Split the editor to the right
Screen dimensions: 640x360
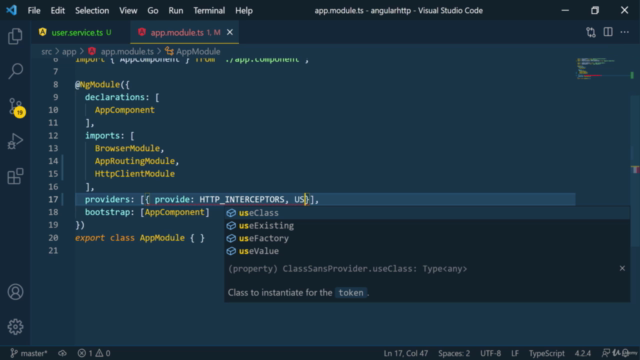[x=608, y=32]
